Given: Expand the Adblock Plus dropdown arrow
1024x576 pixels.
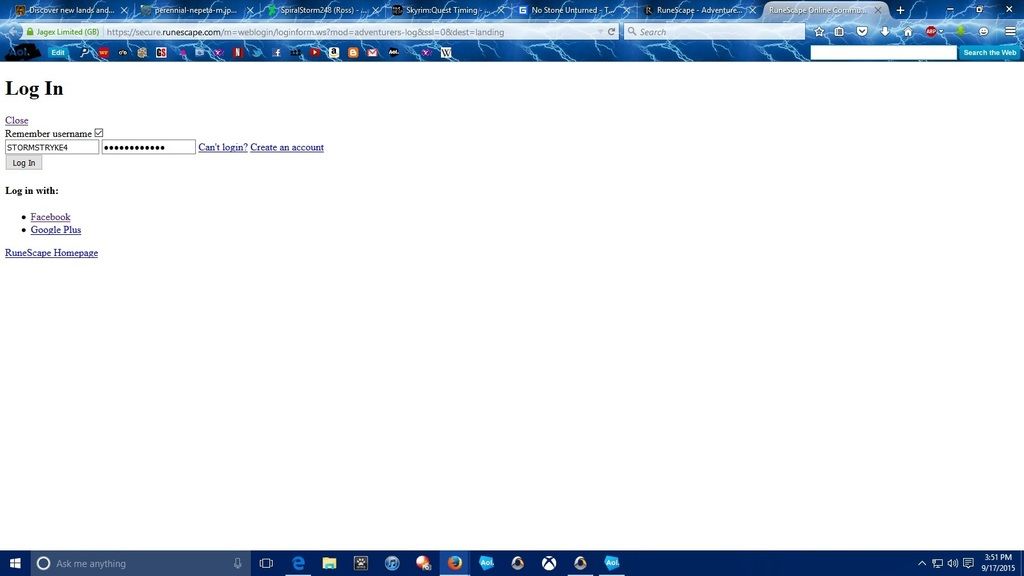Looking at the screenshot, I should [942, 32].
